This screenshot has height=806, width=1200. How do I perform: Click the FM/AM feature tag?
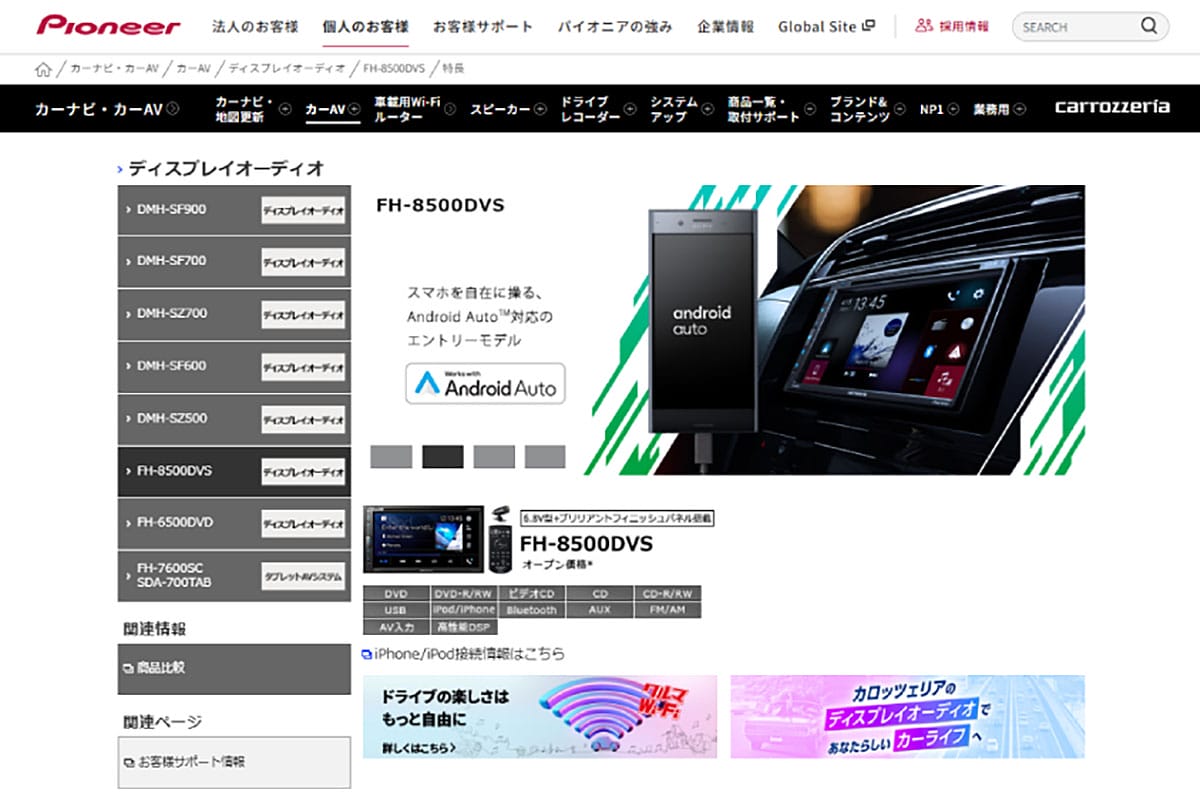click(668, 610)
